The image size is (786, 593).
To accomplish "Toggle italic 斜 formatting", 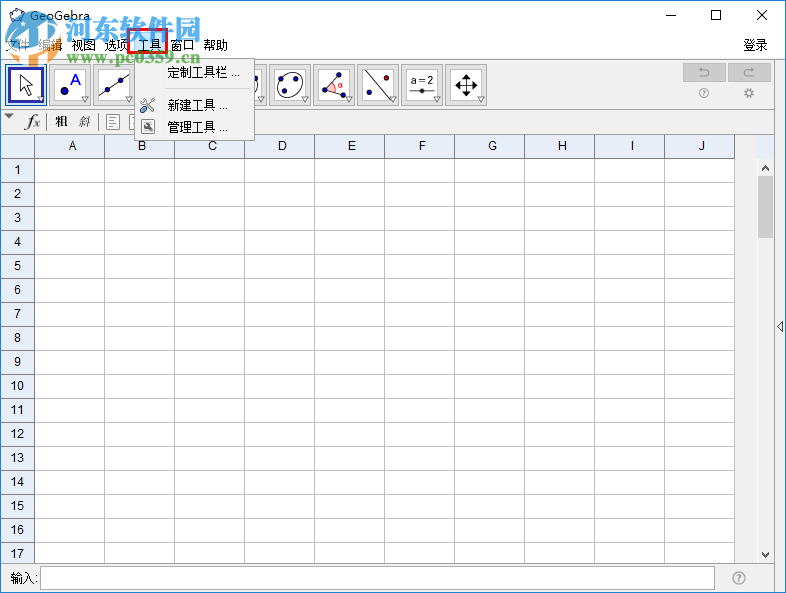I will coord(84,121).
